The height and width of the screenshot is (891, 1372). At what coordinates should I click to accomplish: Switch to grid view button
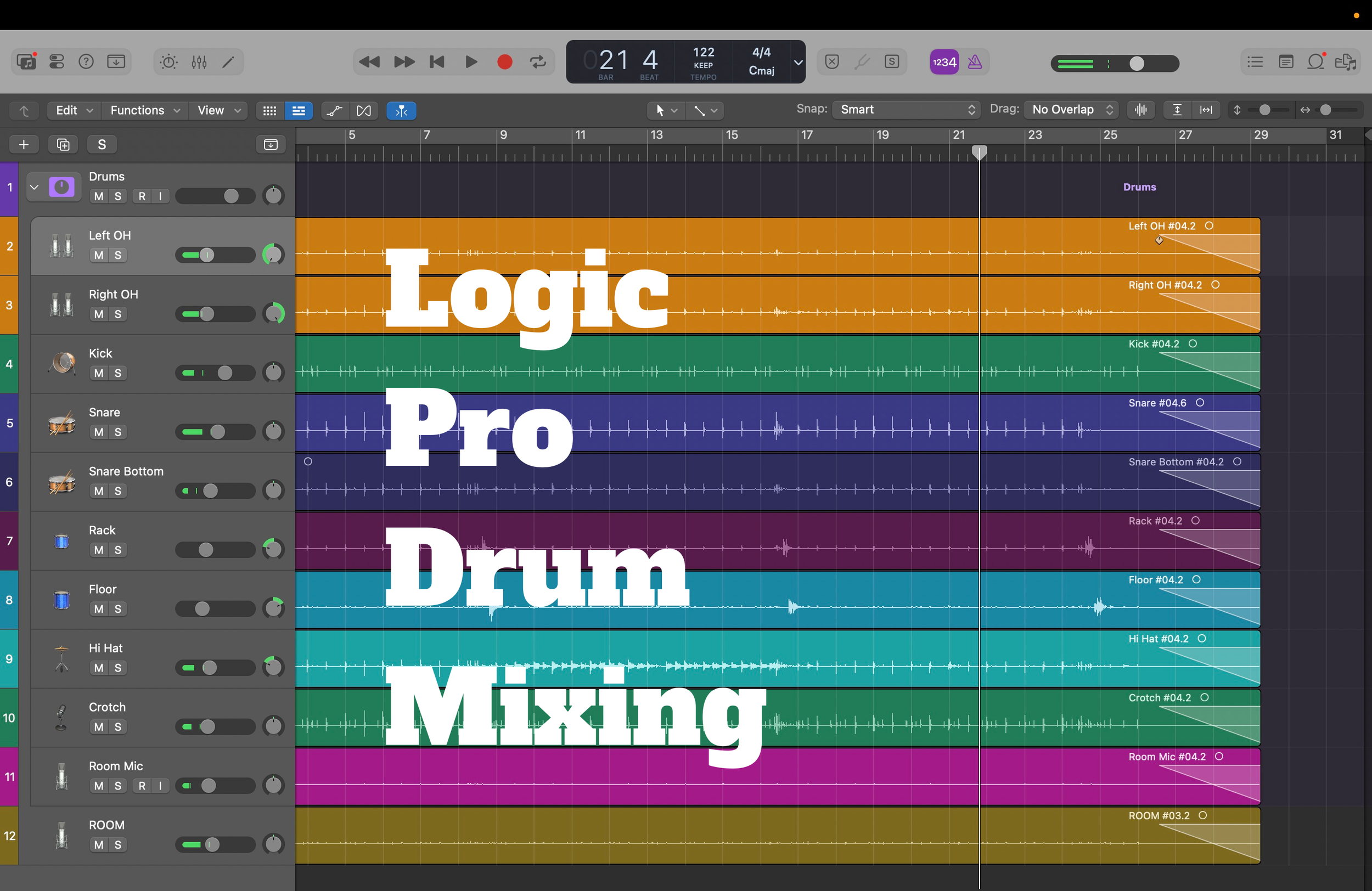tap(270, 111)
